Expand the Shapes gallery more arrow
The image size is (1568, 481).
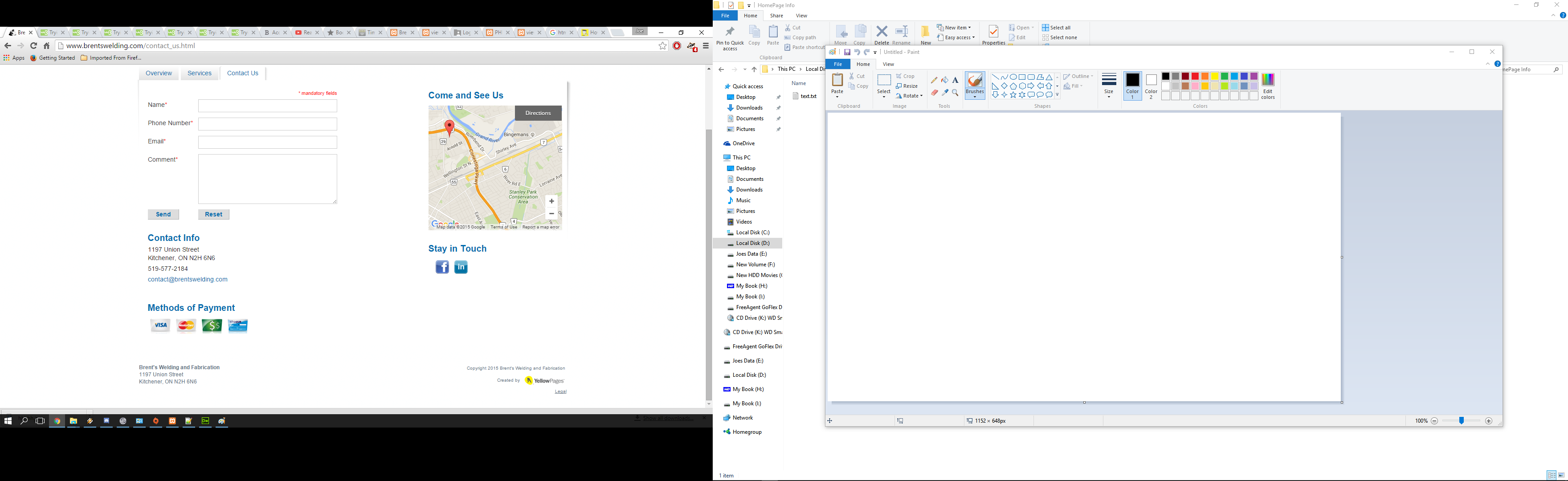1058,95
